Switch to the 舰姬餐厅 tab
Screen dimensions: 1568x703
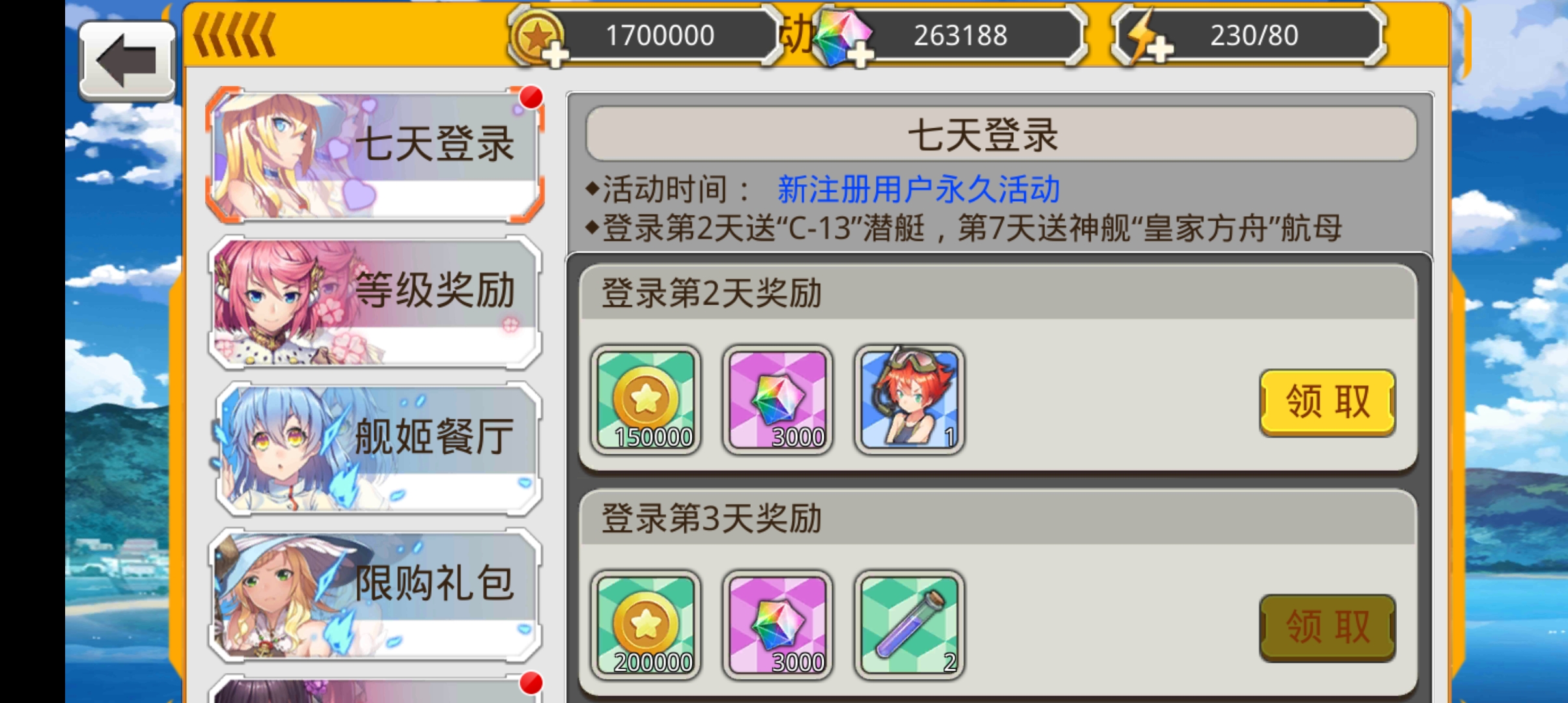pos(376,448)
